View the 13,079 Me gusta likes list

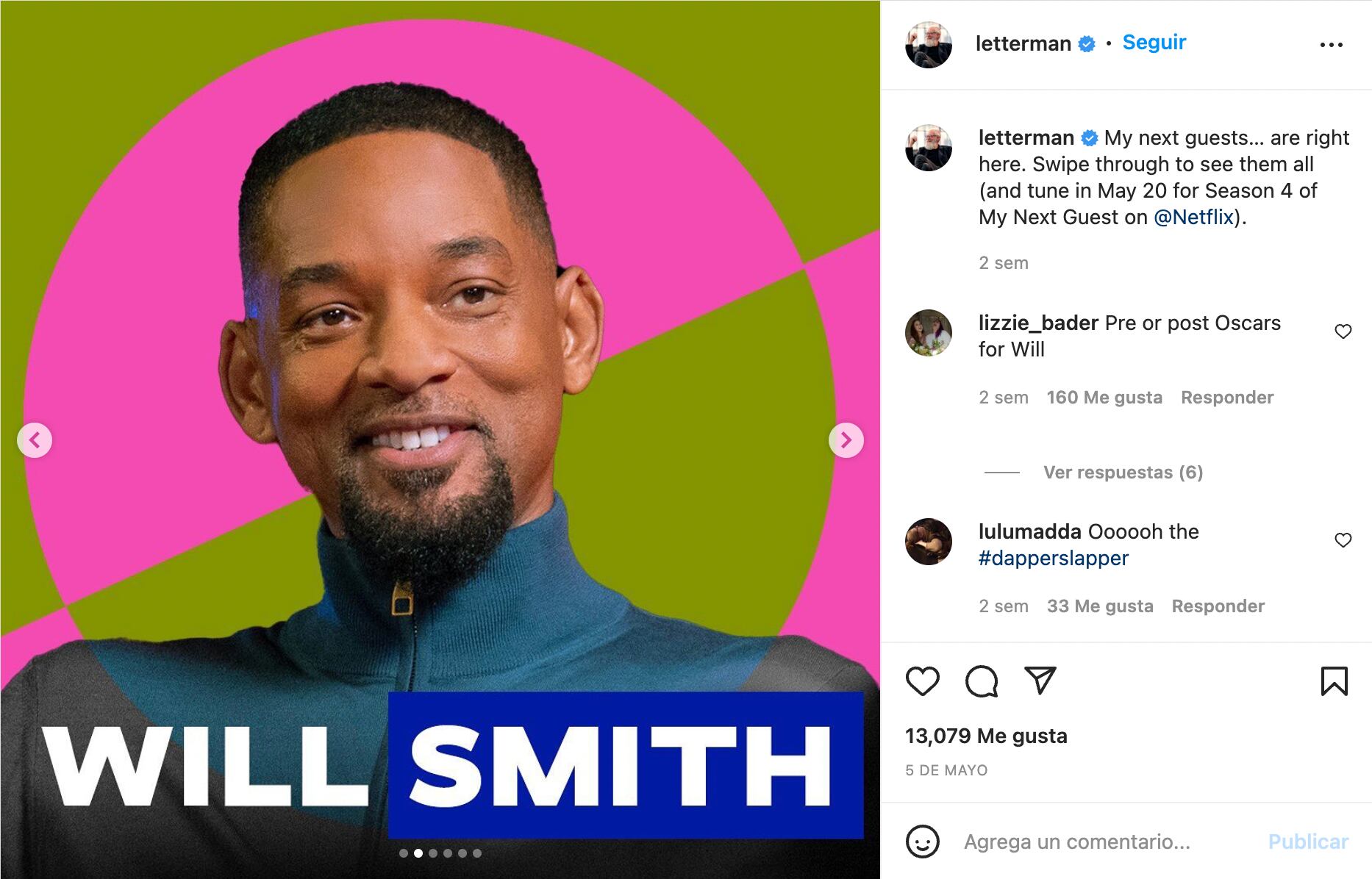click(x=986, y=736)
